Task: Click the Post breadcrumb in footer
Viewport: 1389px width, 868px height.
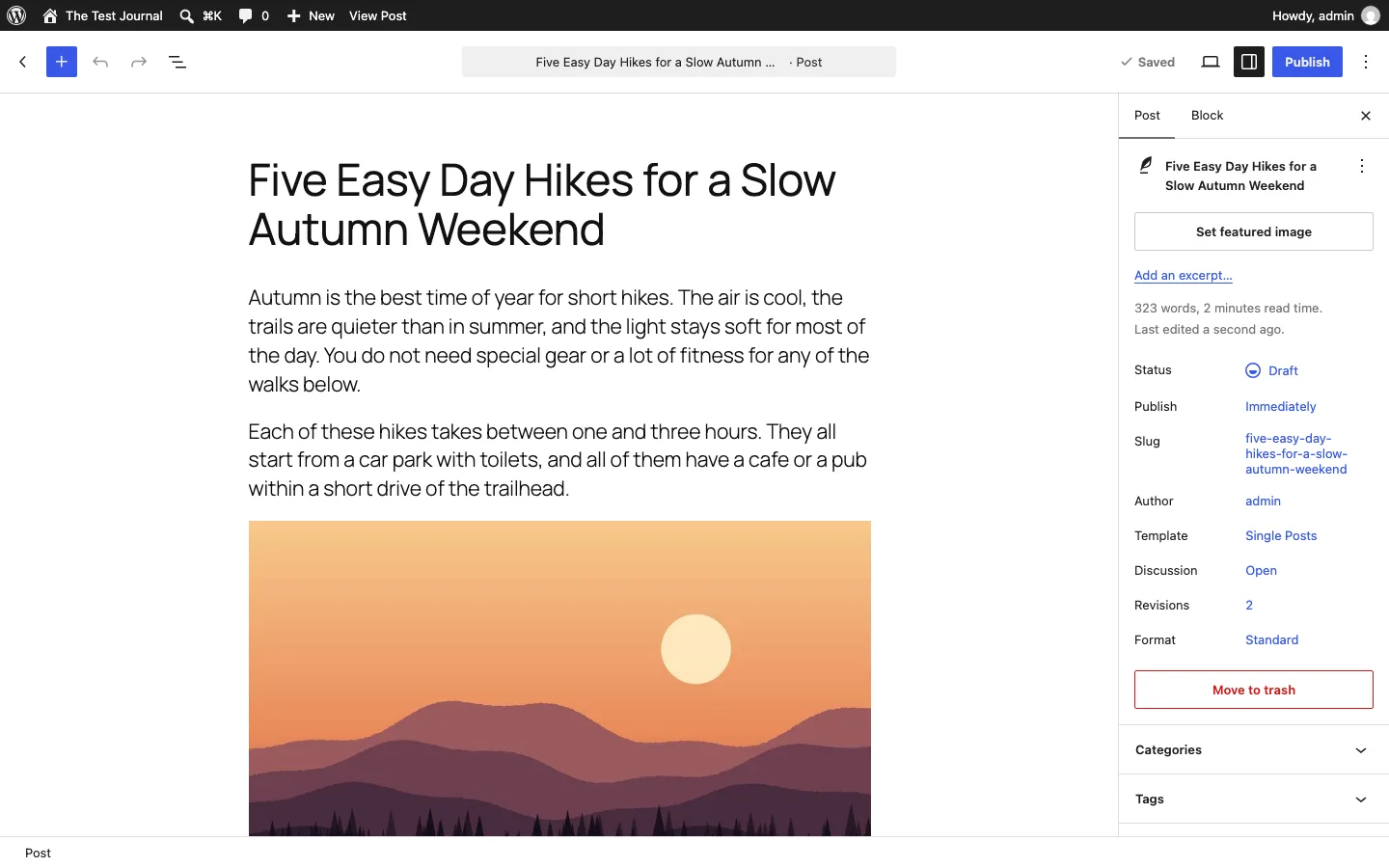Action: point(39,854)
